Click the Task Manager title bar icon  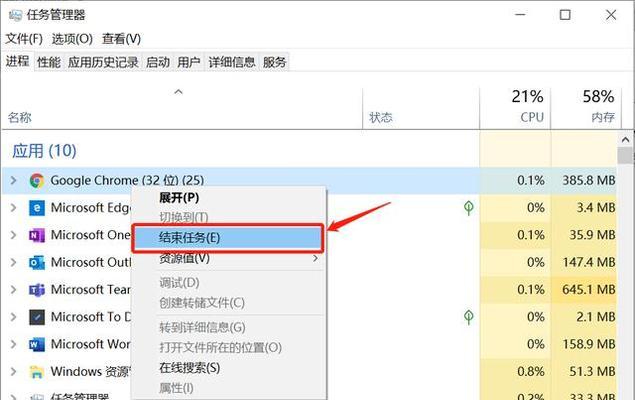[x=15, y=15]
